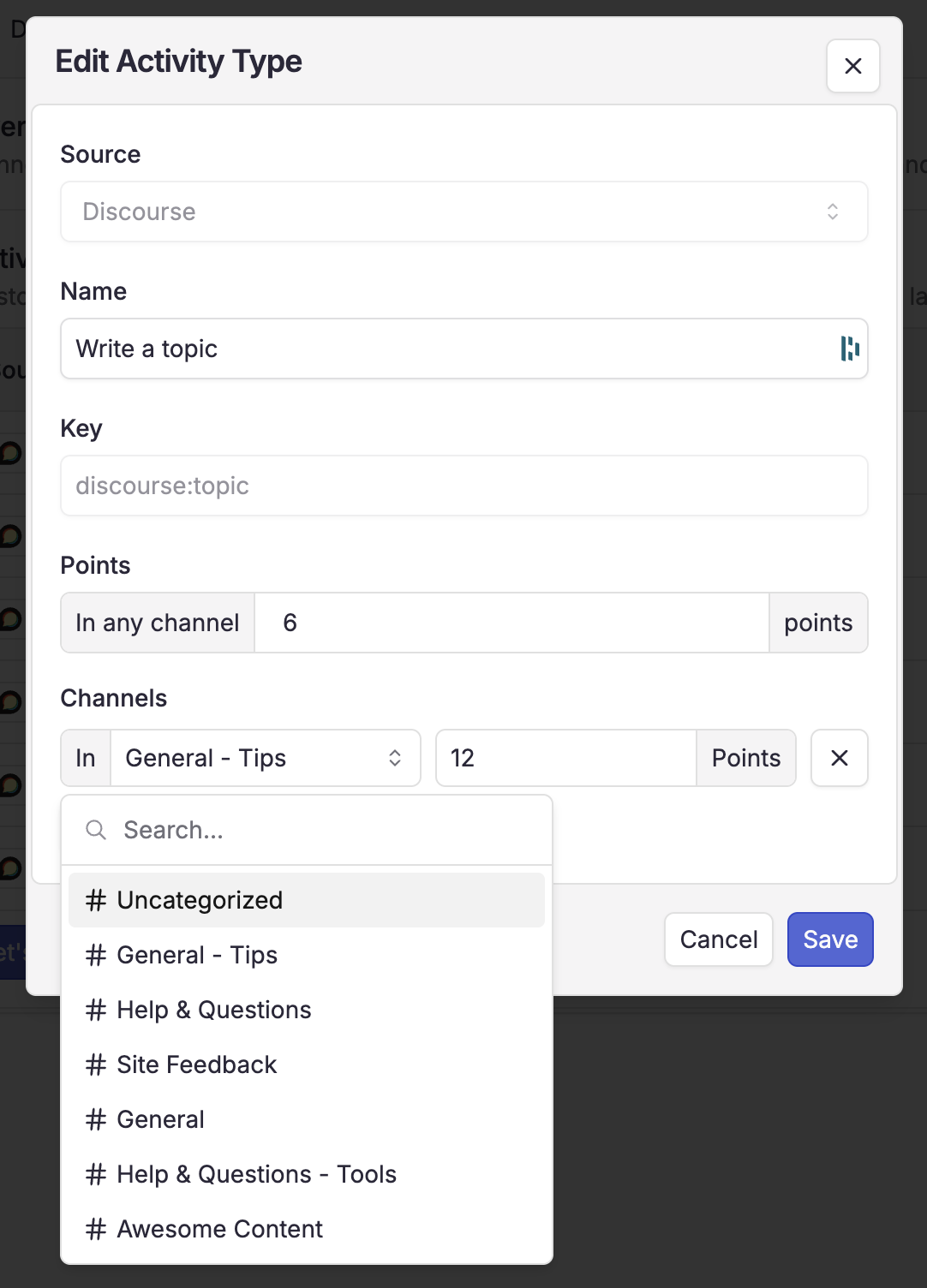This screenshot has height=1288, width=927.
Task: Click the Channels section heading
Action: click(114, 698)
